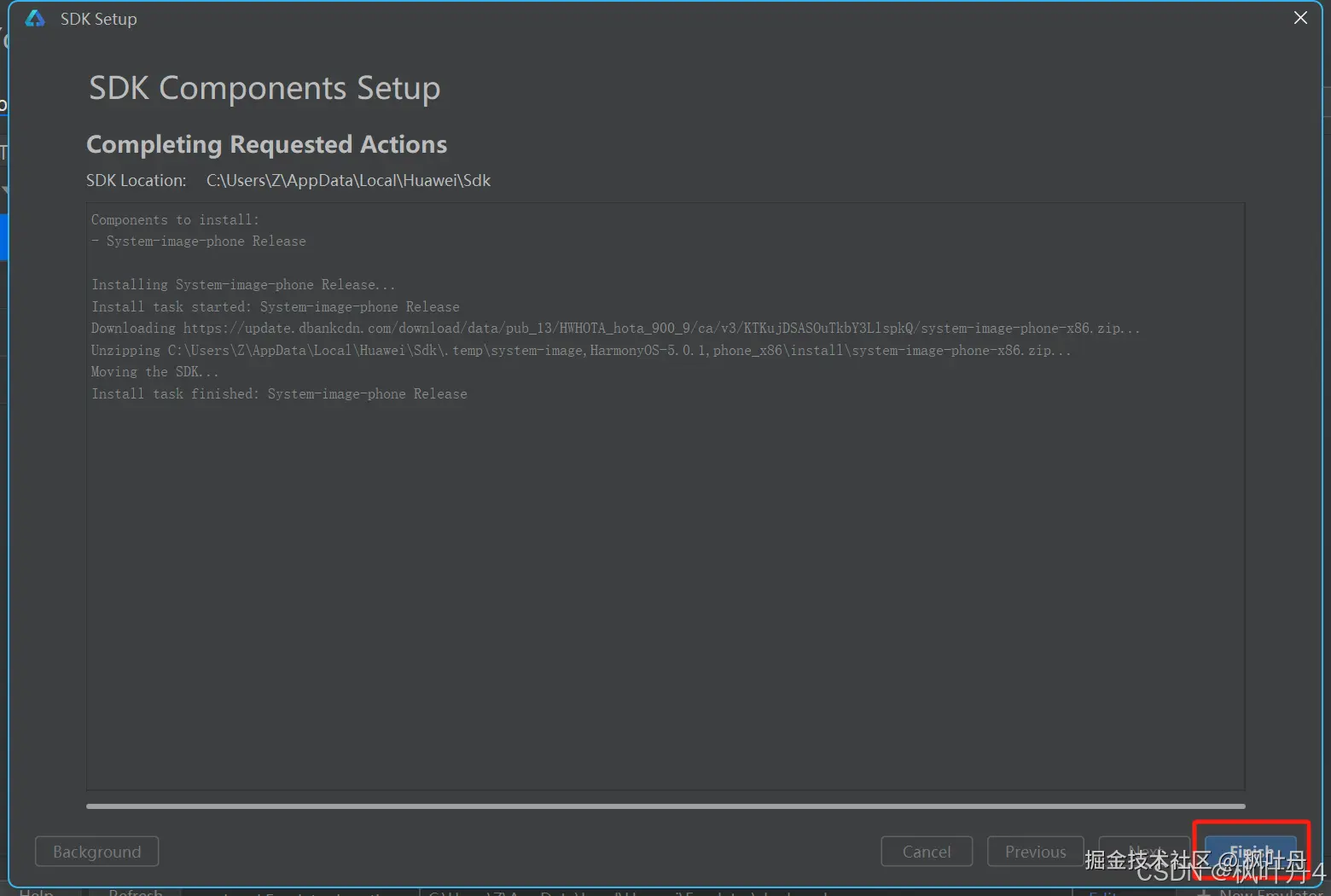Click the empty area of the install log
Screen dimensions: 1331x896
pyautogui.click(x=665, y=597)
